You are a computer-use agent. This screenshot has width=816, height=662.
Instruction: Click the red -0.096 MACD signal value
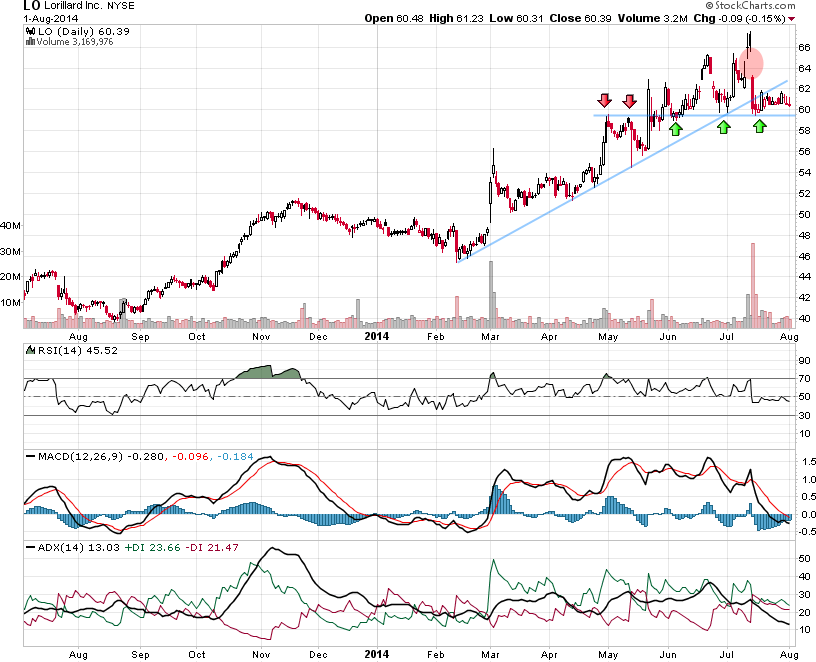coord(190,456)
